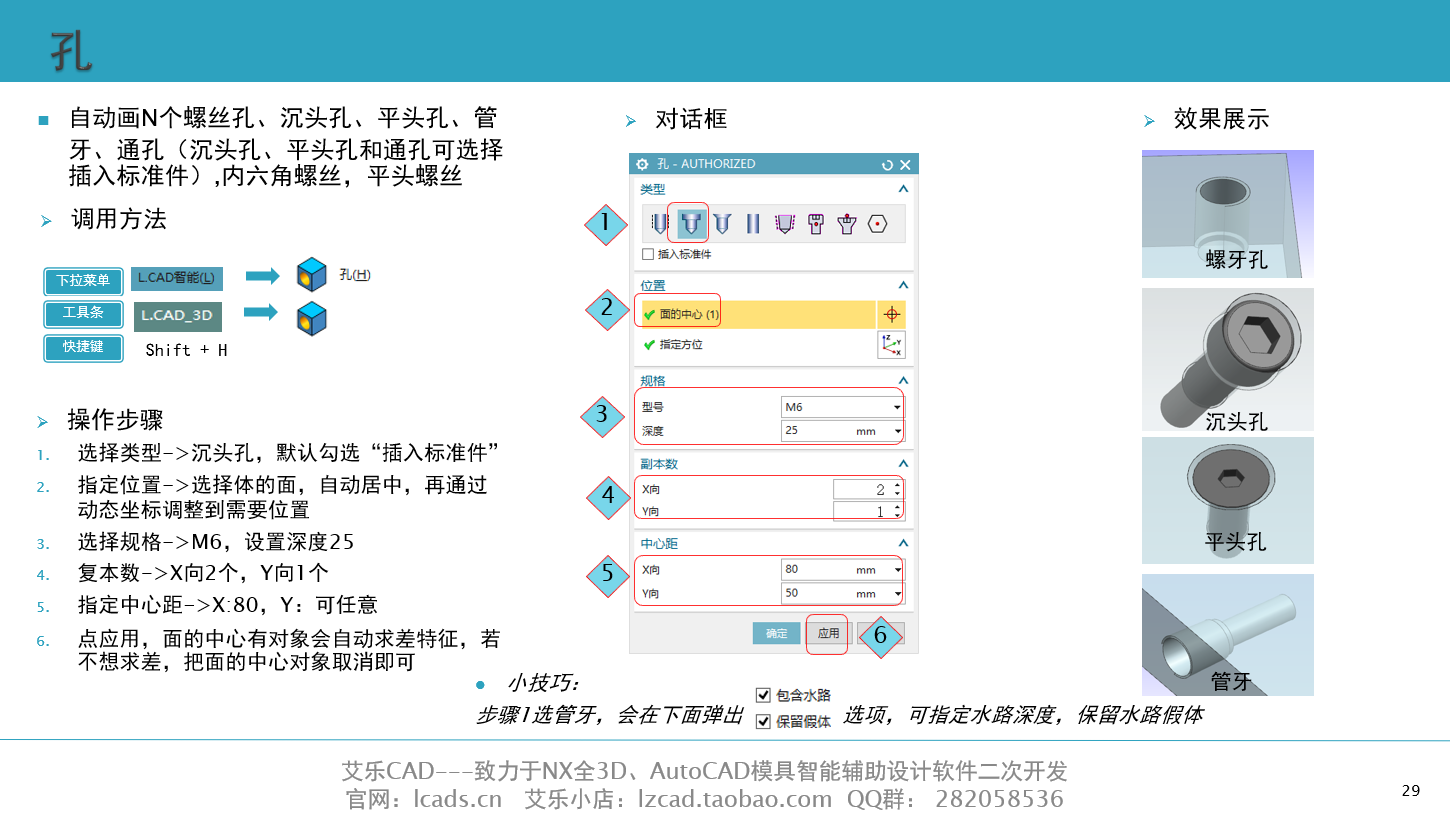Click the page number 29

coord(1411,791)
